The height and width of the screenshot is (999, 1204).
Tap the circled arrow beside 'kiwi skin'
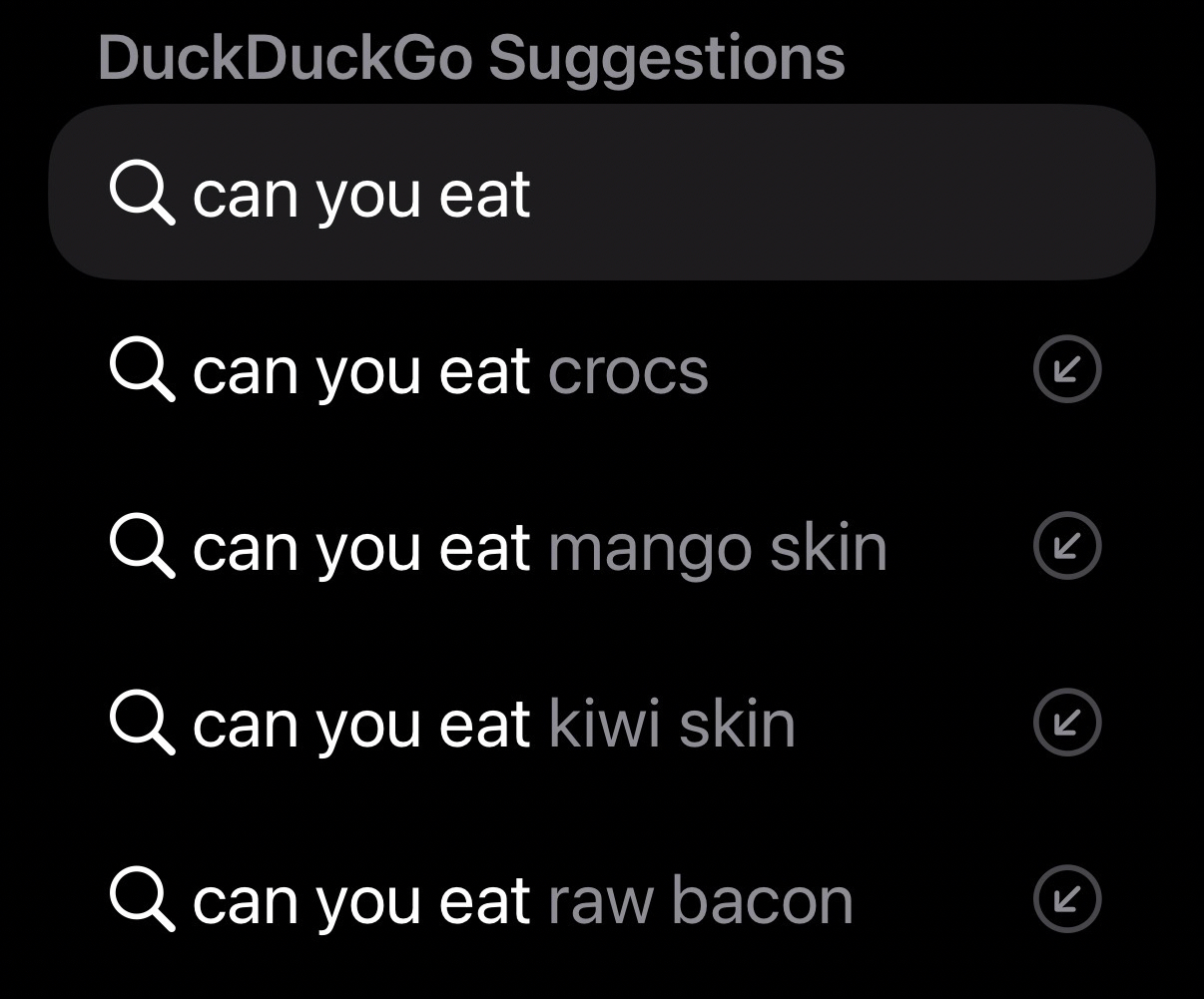click(1065, 723)
